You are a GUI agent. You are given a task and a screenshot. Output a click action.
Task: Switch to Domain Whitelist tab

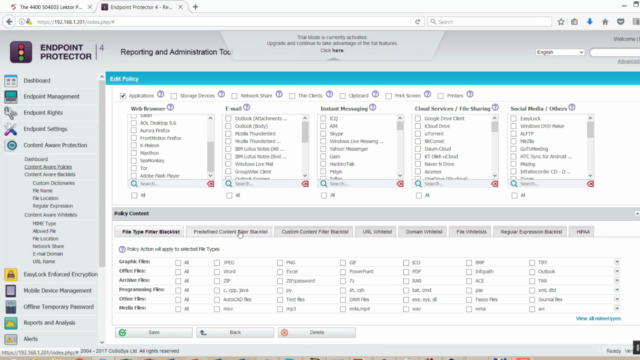tap(424, 231)
